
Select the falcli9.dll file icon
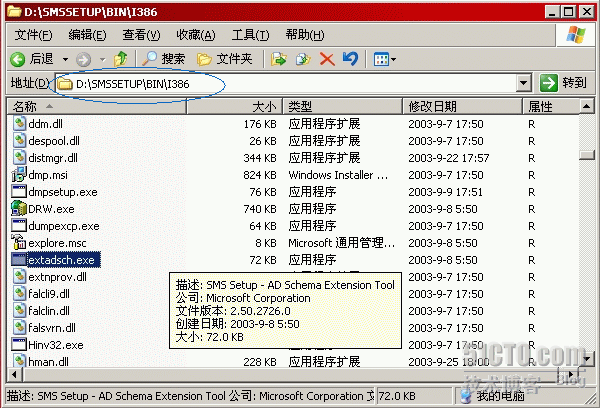(19, 294)
